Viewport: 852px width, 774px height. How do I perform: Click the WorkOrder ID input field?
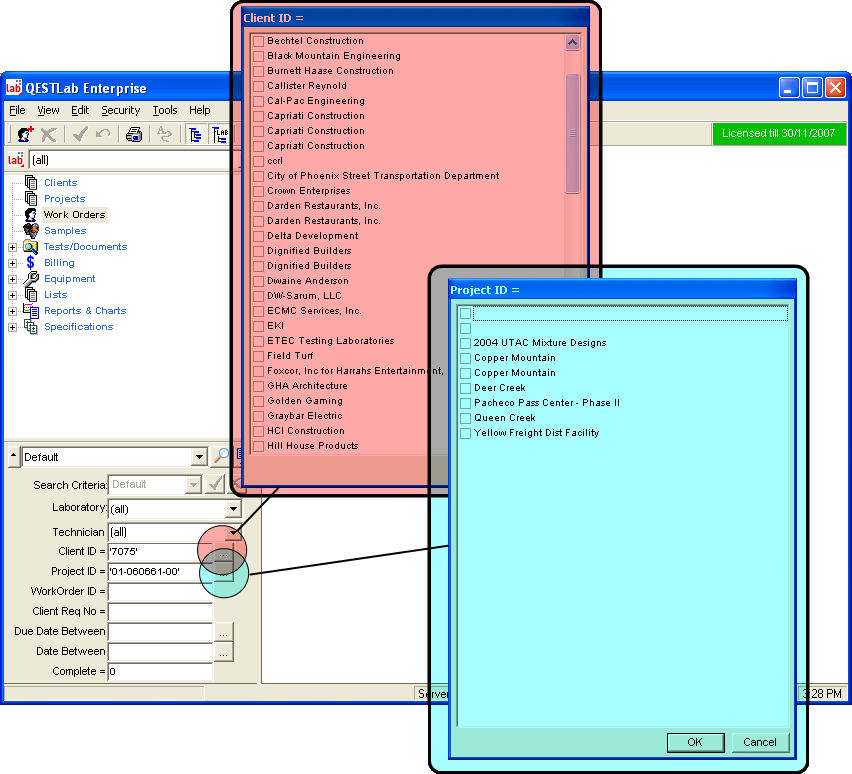coord(160,591)
